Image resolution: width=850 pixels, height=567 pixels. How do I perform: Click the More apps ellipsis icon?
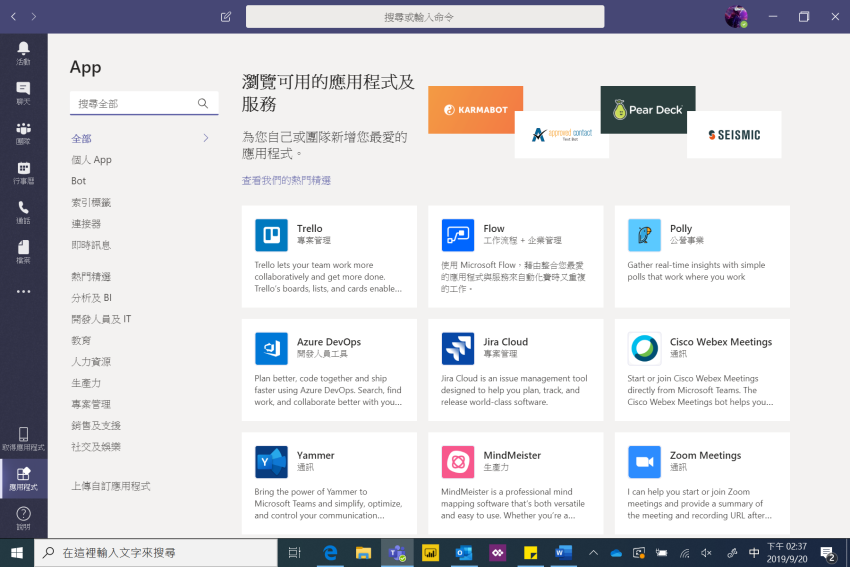pyautogui.click(x=23, y=292)
